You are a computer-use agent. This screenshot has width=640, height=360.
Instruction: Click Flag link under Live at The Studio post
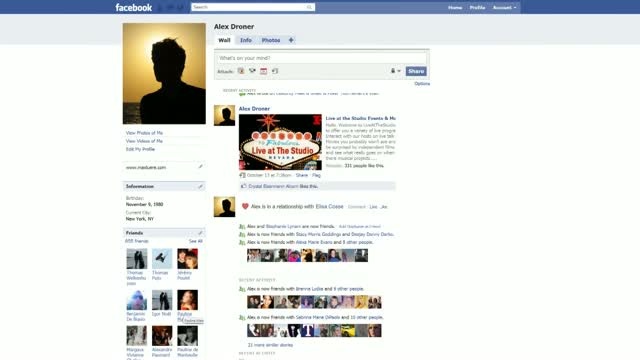tap(316, 175)
